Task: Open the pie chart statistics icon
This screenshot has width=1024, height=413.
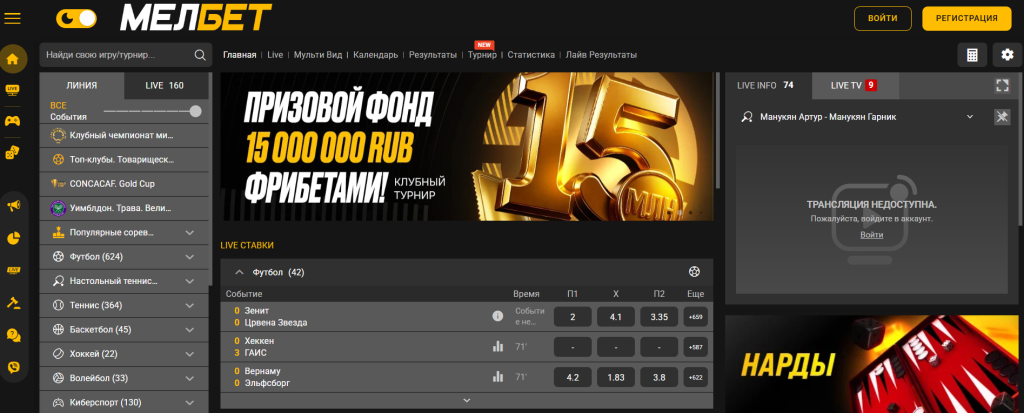Action: point(13,239)
